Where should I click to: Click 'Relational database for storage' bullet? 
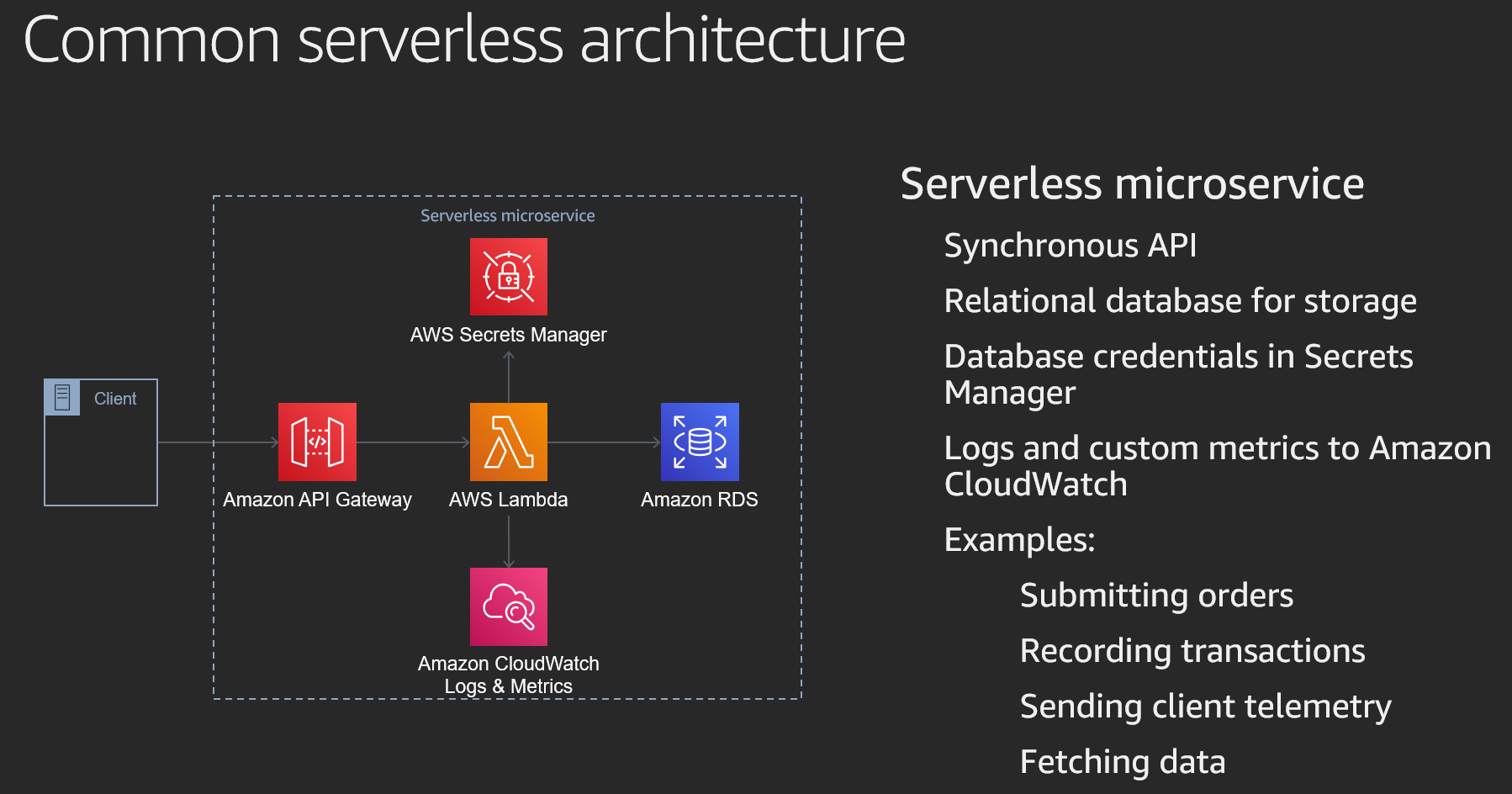click(x=1180, y=301)
